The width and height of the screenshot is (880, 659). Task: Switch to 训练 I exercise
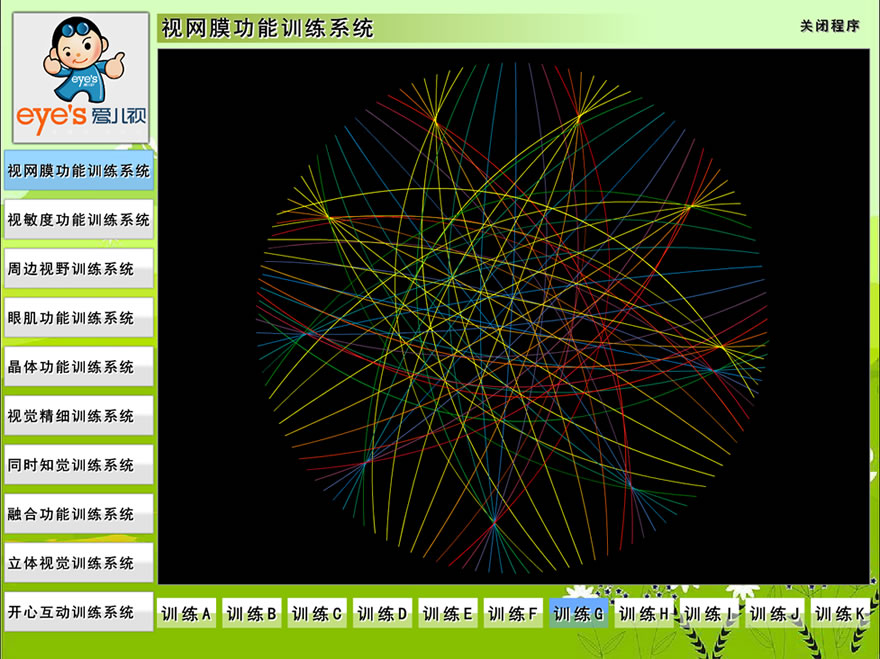click(x=709, y=613)
